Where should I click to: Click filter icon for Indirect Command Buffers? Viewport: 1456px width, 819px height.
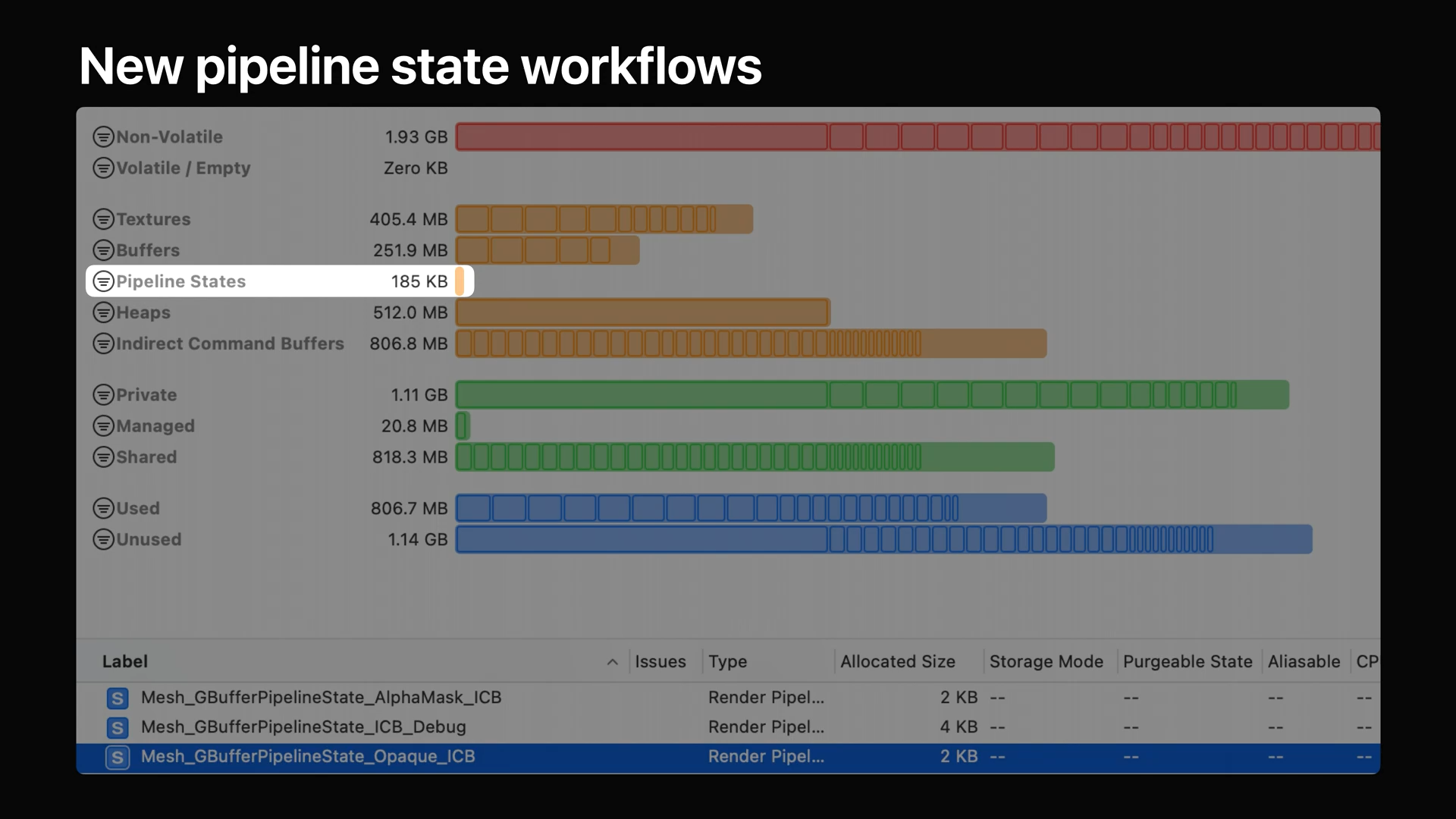tap(103, 344)
